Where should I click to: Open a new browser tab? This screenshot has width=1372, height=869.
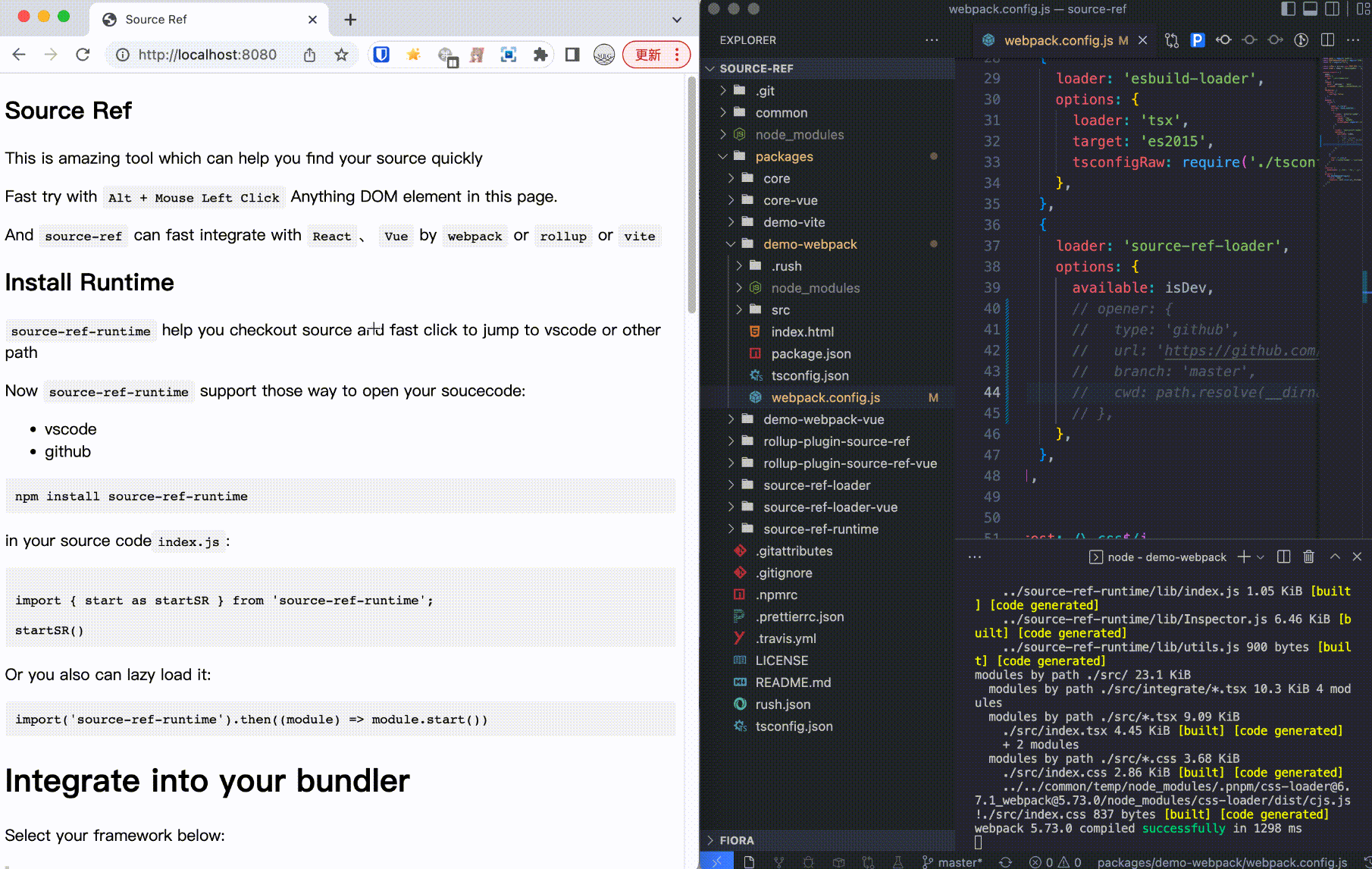350,20
